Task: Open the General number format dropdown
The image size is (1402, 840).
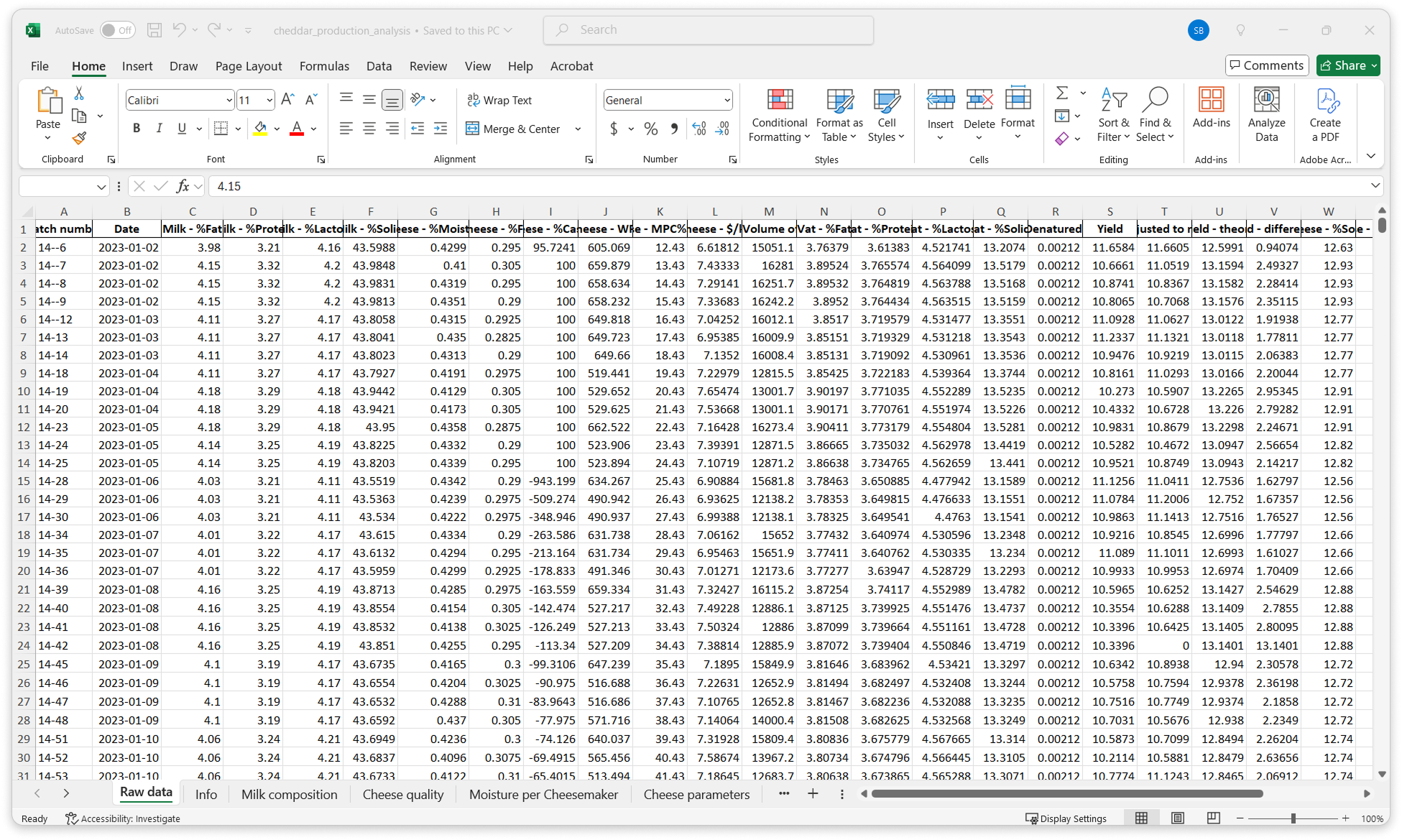Action: pyautogui.click(x=727, y=101)
